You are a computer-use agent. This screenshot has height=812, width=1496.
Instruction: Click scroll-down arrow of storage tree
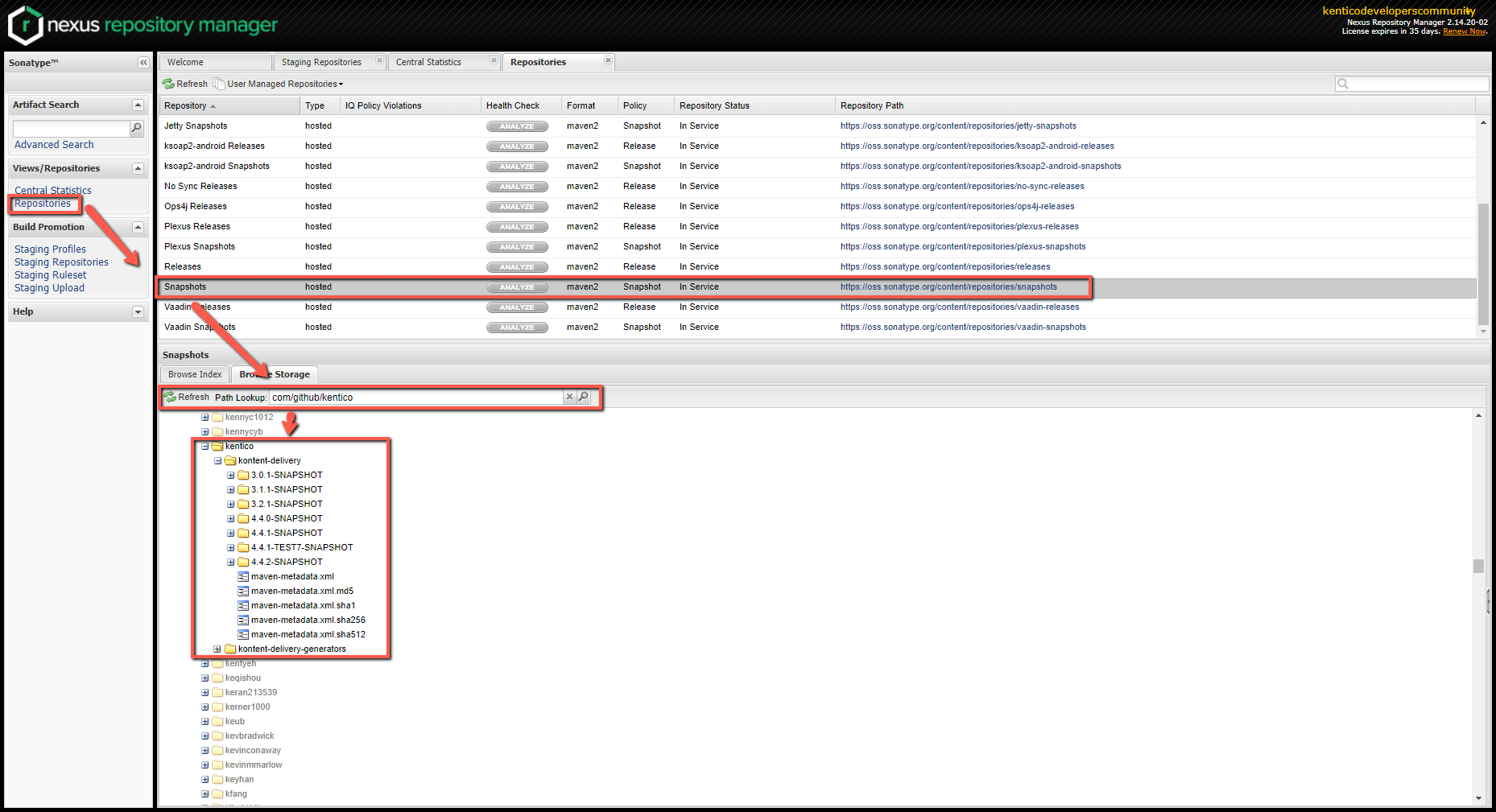point(1478,798)
